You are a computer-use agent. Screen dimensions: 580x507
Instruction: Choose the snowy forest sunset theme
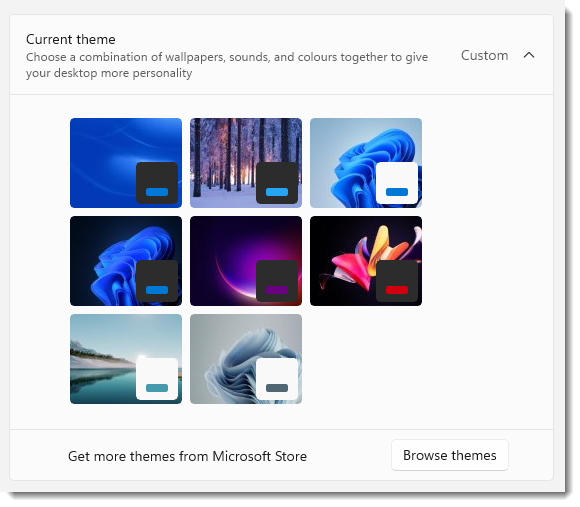point(246,163)
